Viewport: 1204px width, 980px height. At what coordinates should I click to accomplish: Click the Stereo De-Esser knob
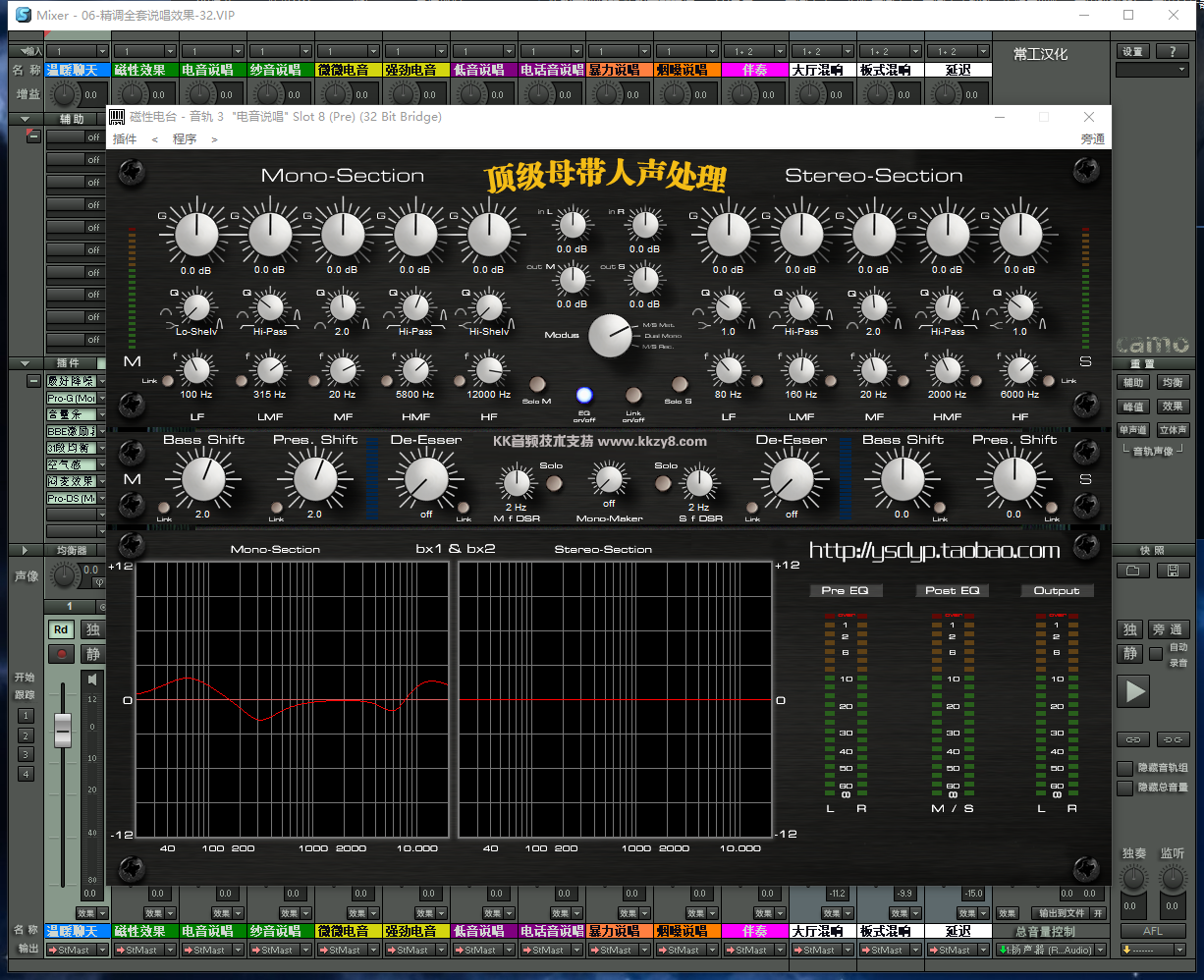[x=792, y=480]
